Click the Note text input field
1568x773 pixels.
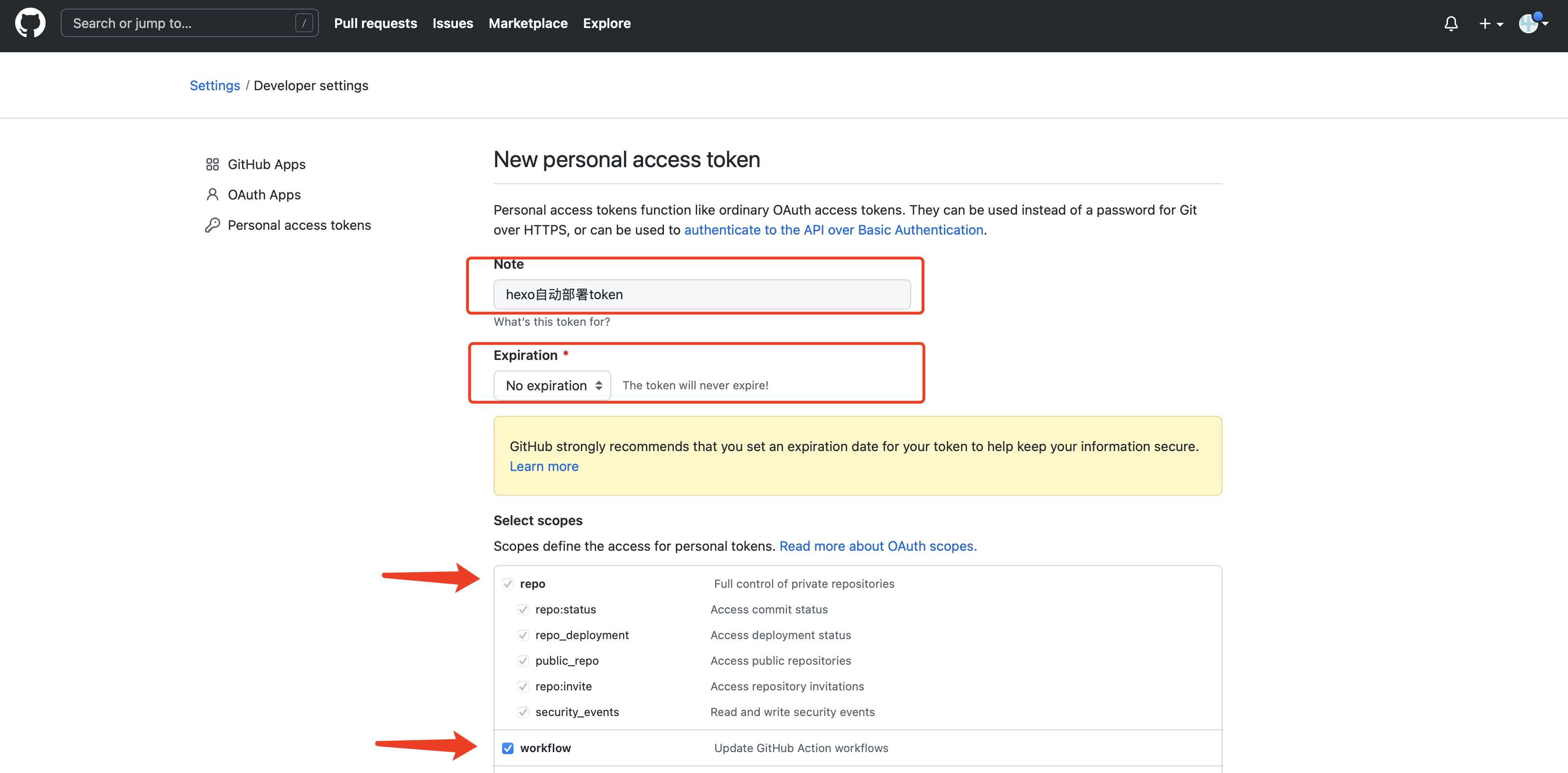[701, 295]
